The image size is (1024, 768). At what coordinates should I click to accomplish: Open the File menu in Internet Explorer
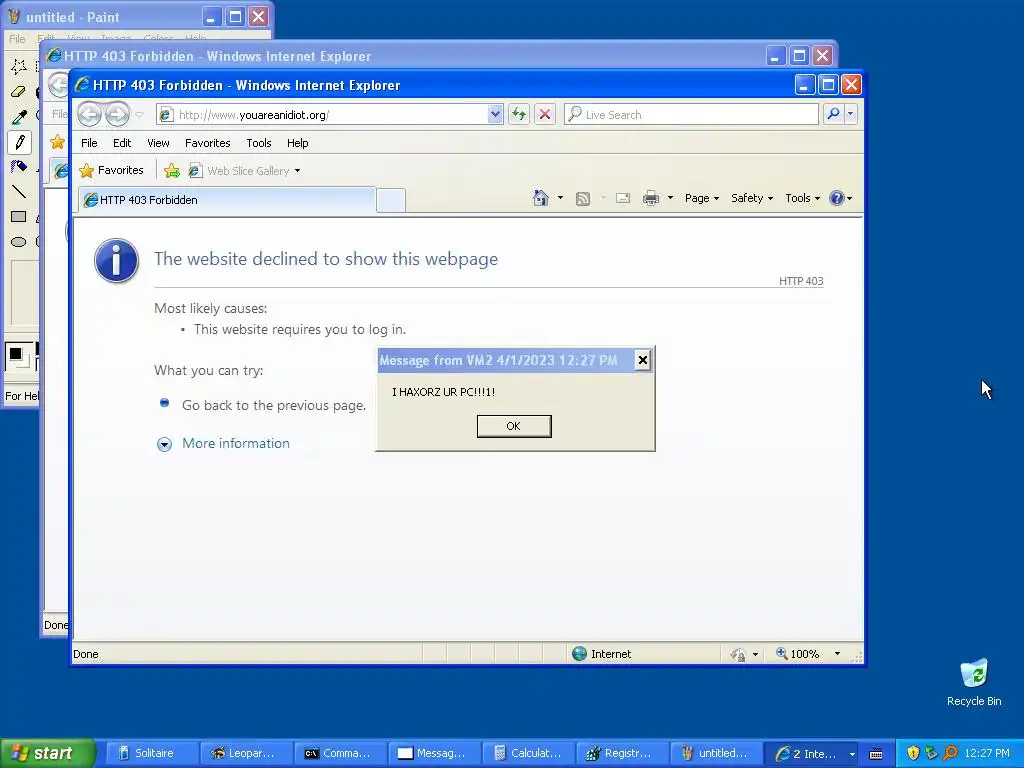point(89,143)
